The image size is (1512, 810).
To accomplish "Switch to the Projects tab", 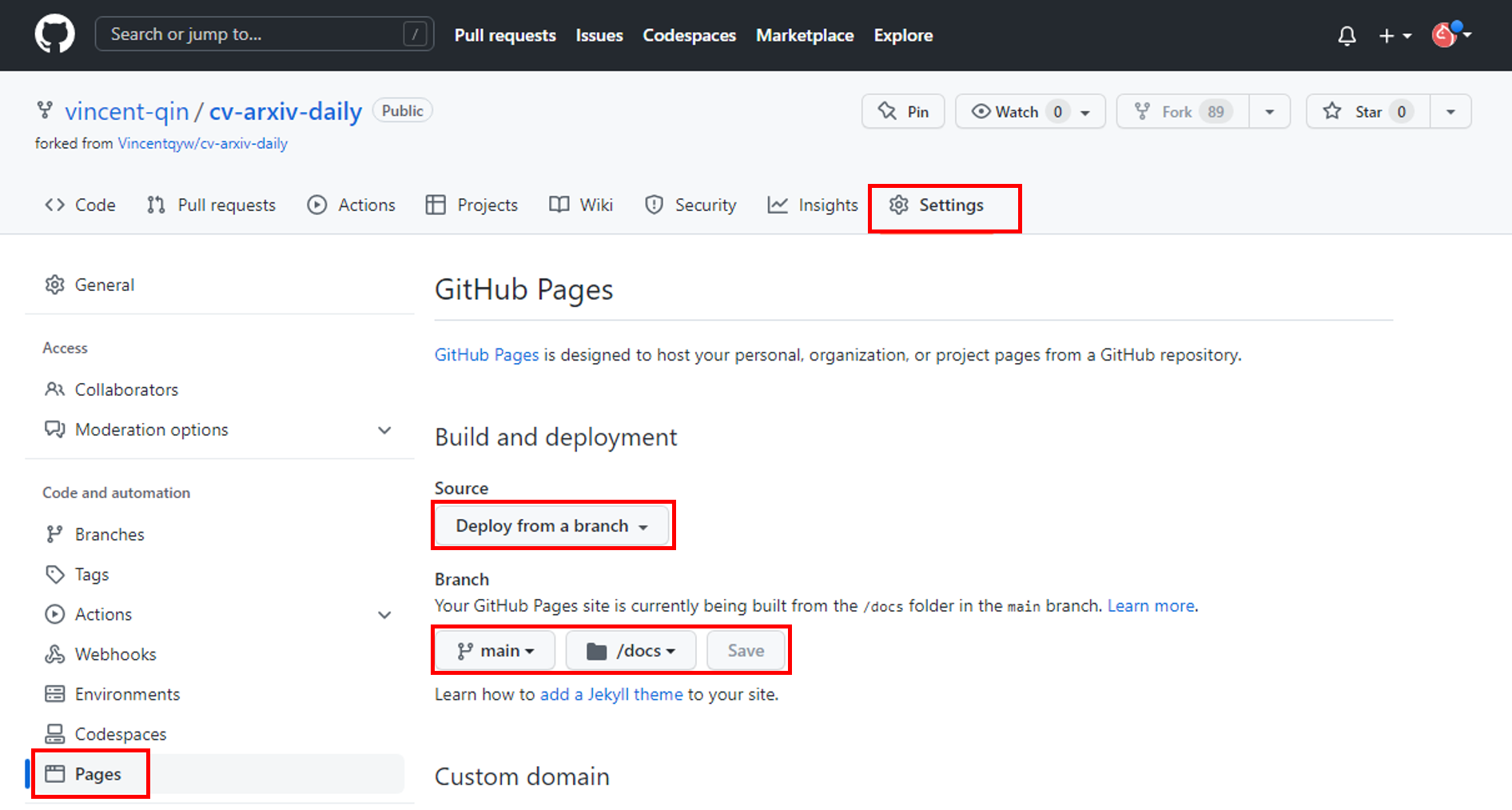I will point(472,205).
